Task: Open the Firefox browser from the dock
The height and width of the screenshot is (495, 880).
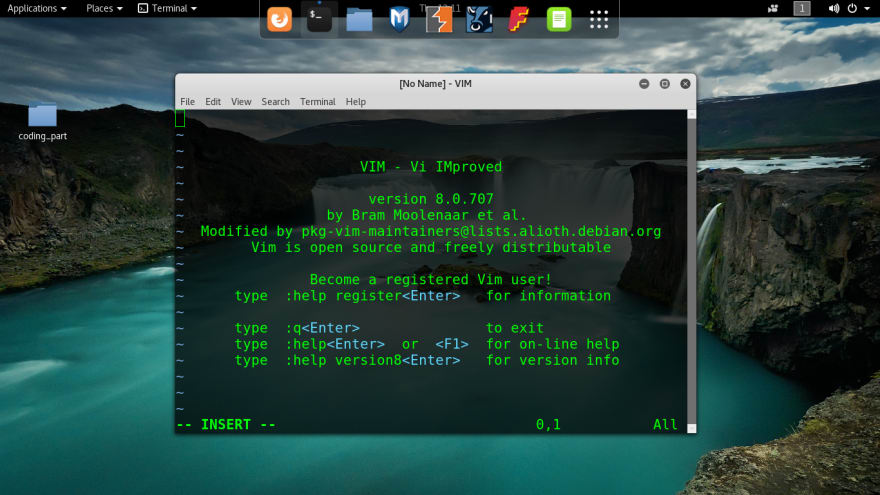Action: tap(279, 20)
